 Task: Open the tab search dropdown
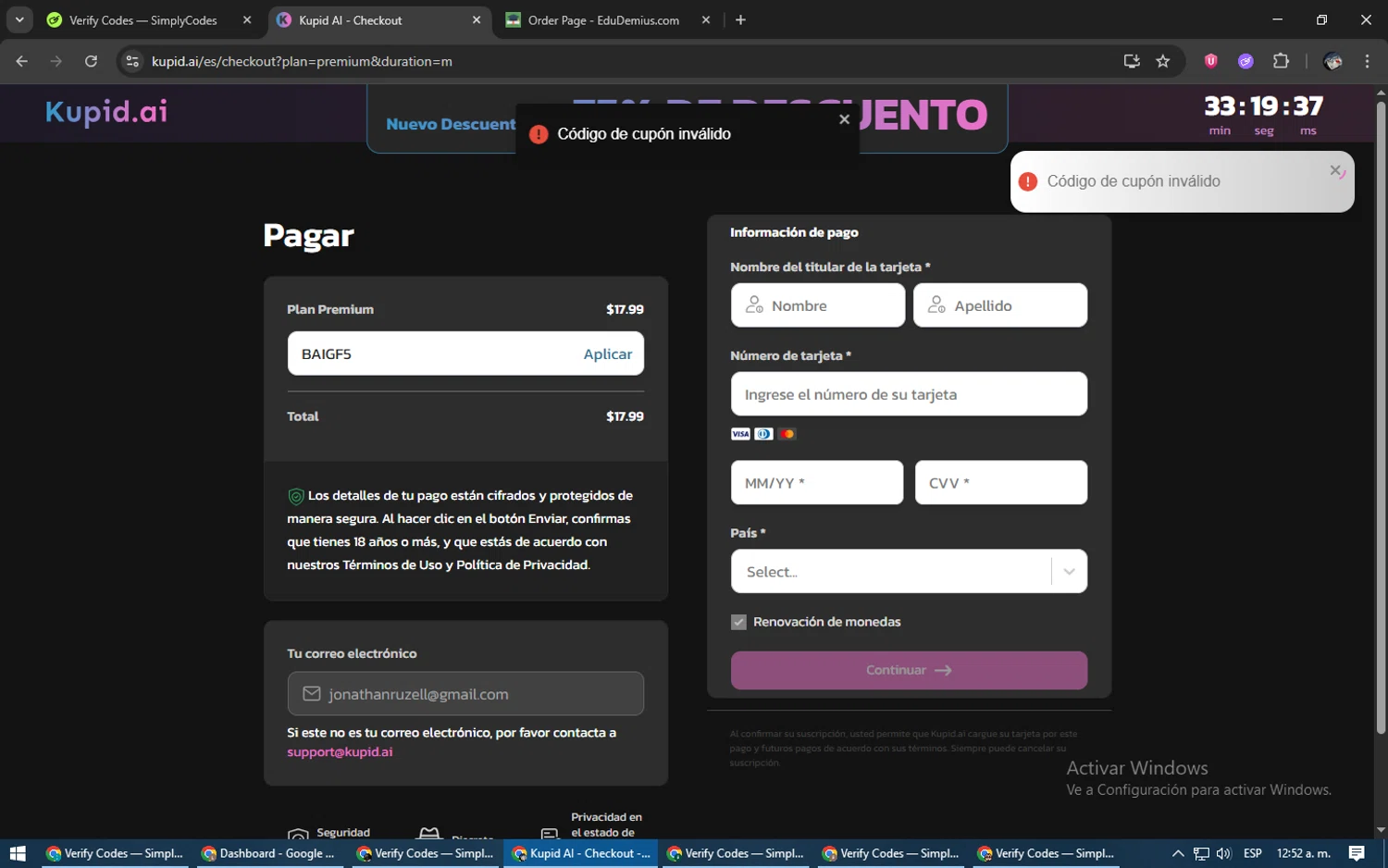19,20
